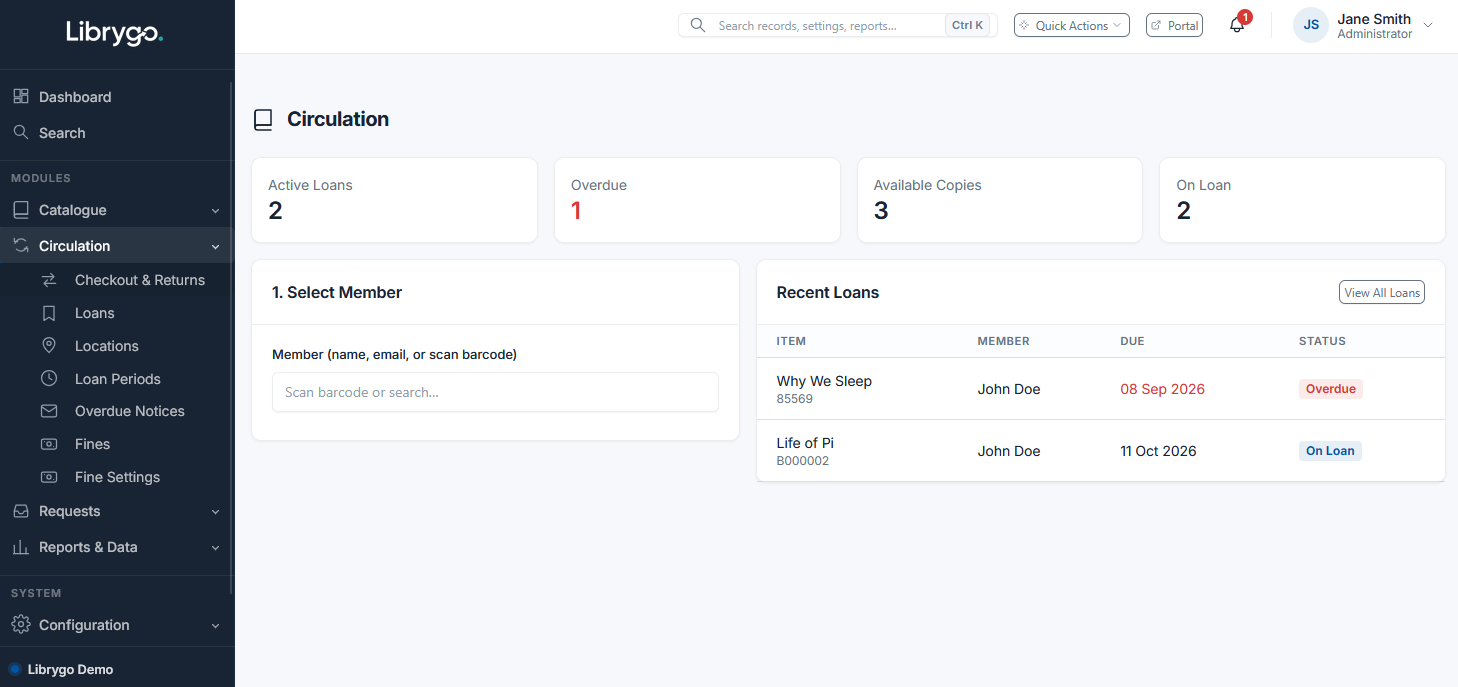This screenshot has height=687, width=1458.
Task: Click the Loan Periods clock icon
Action: [x=49, y=379]
